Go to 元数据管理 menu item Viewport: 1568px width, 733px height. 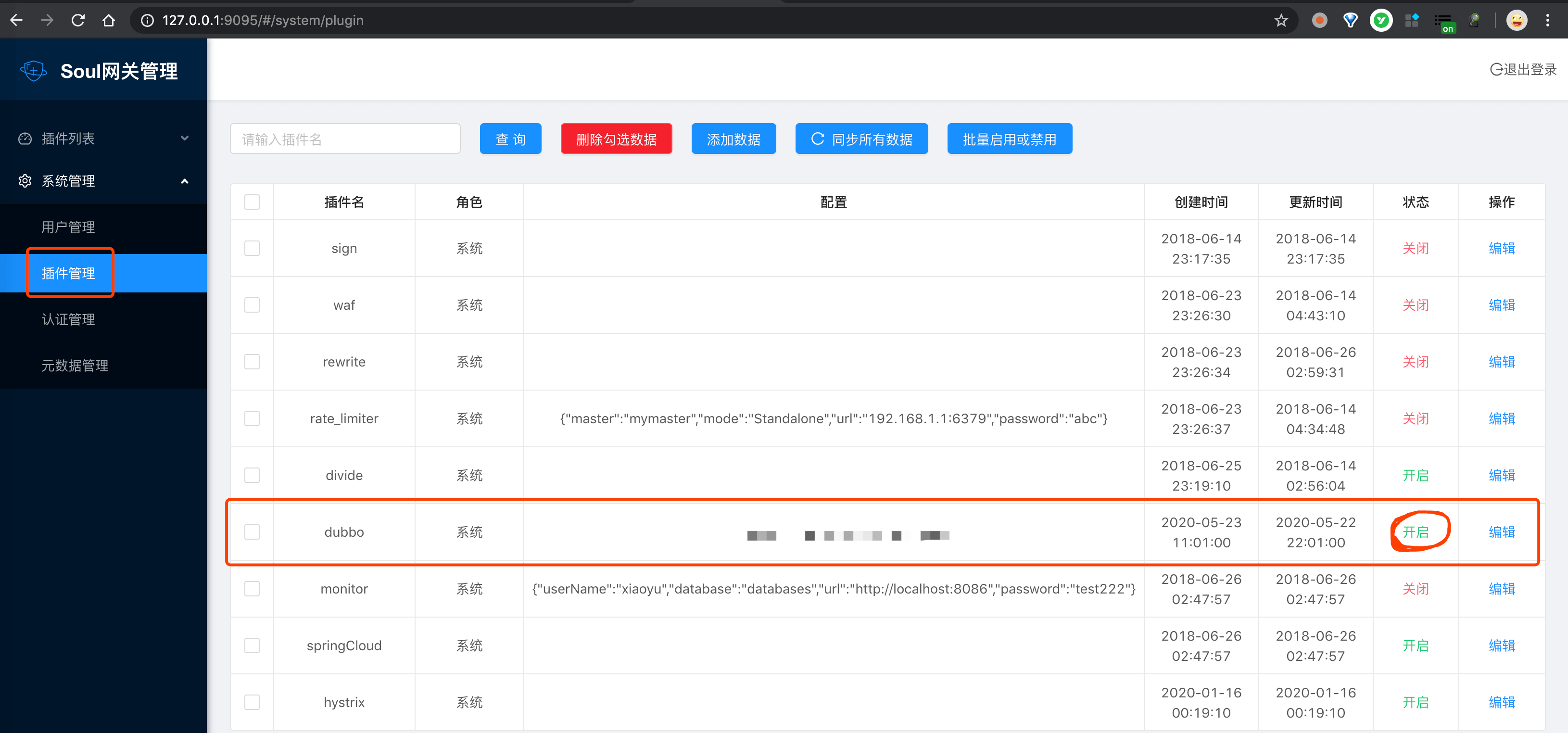75,365
